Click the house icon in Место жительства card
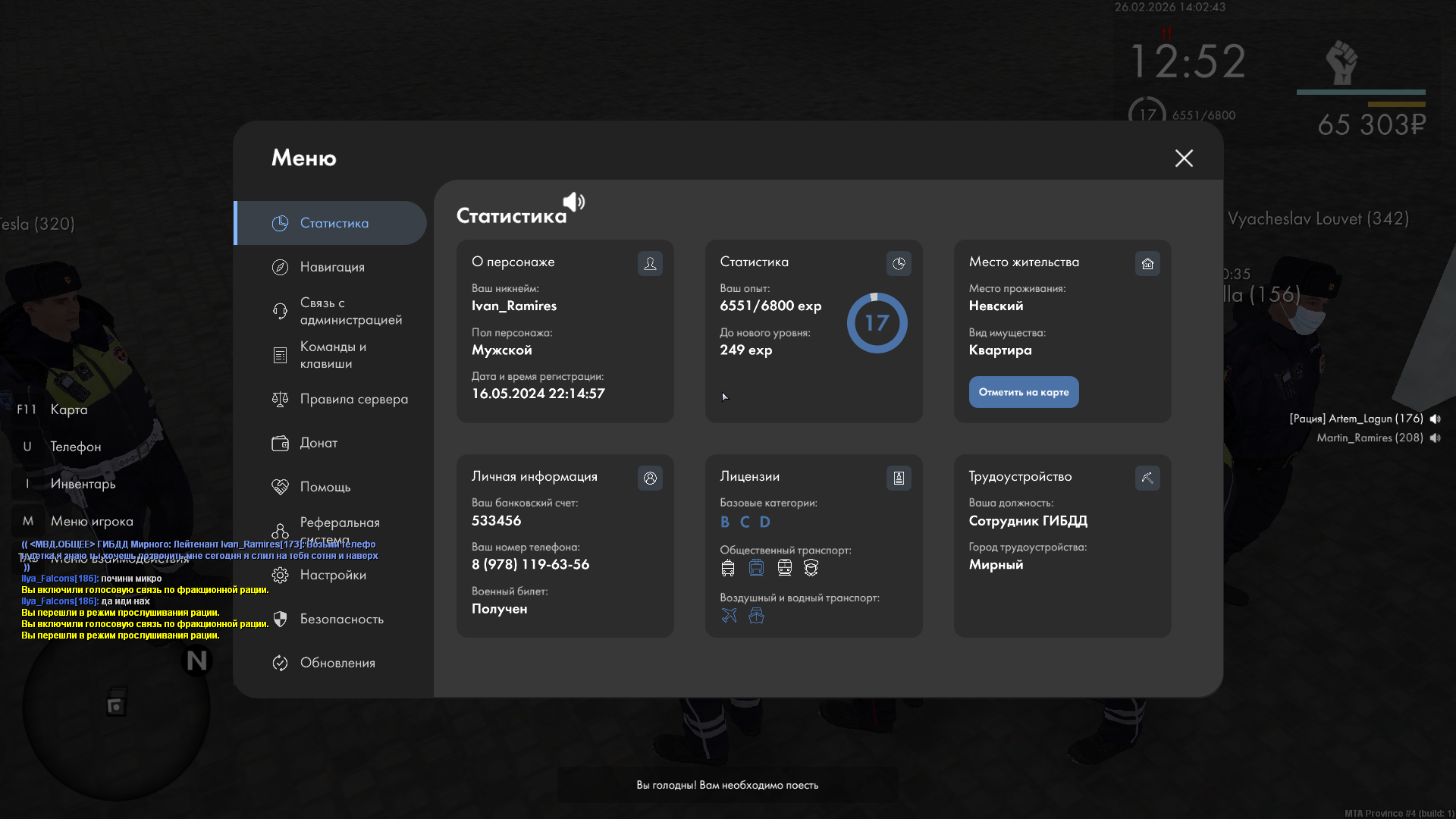The image size is (1456, 819). 1147,263
